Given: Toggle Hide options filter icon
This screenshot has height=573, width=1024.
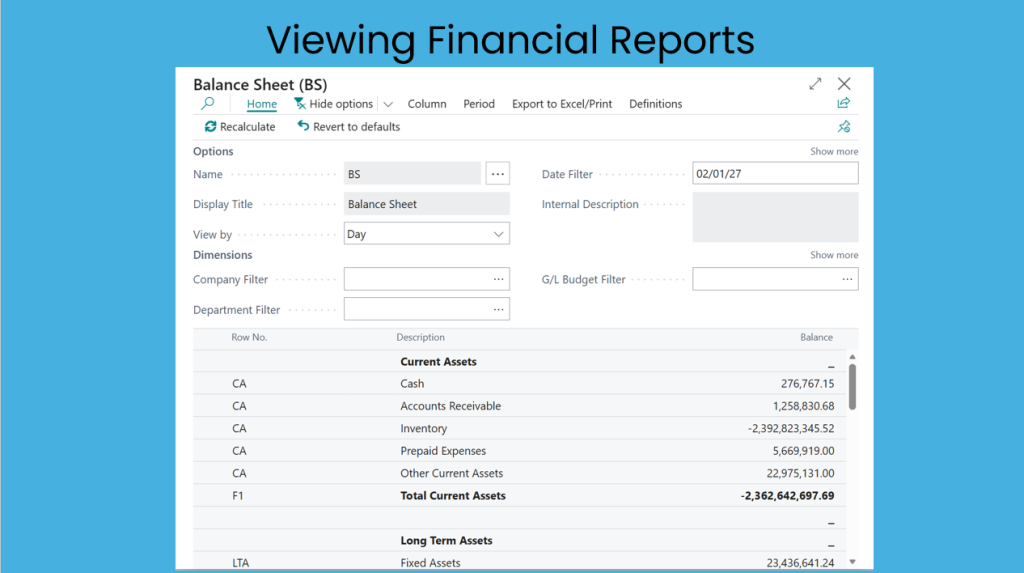Looking at the screenshot, I should tap(299, 104).
